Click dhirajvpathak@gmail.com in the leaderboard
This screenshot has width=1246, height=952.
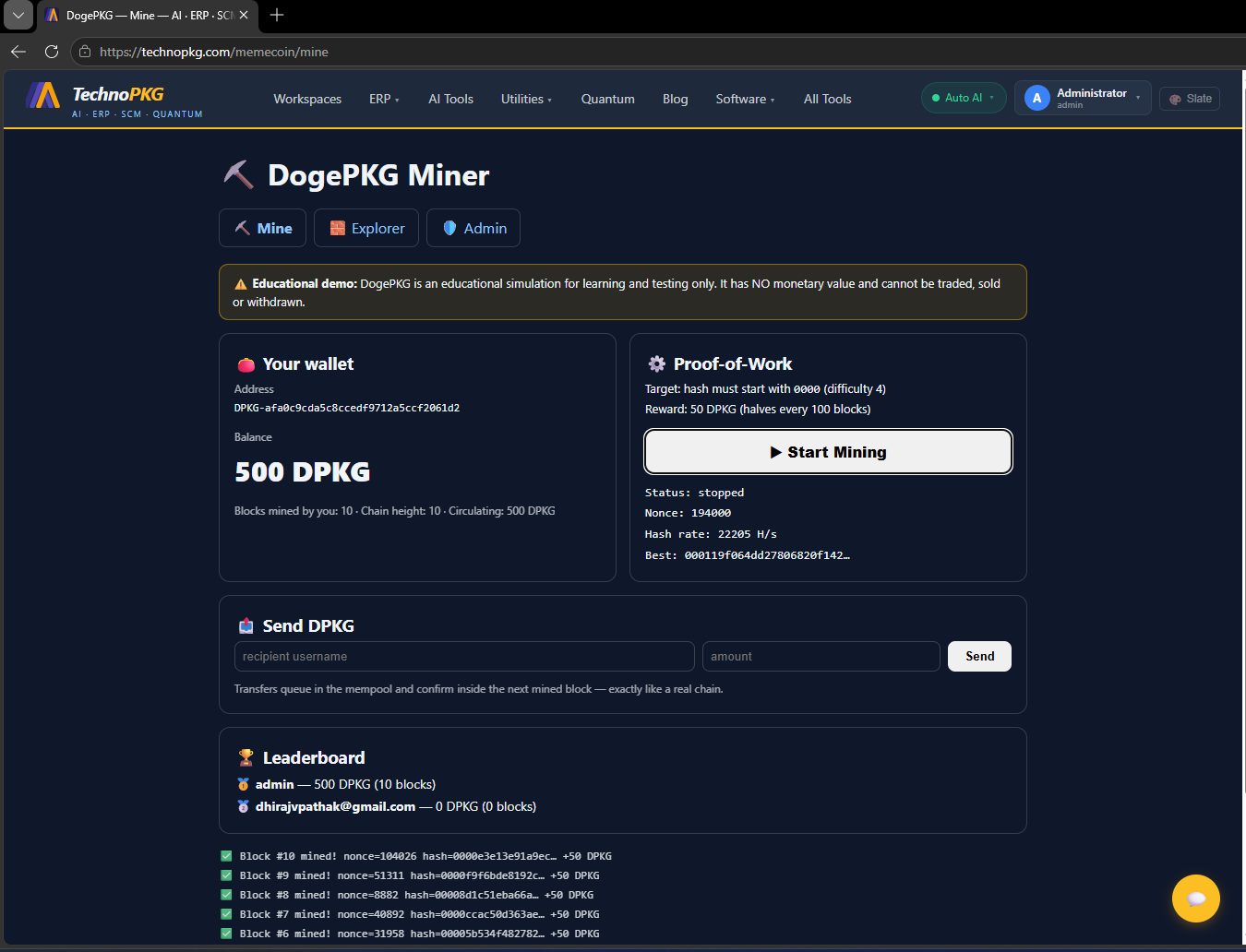335,806
